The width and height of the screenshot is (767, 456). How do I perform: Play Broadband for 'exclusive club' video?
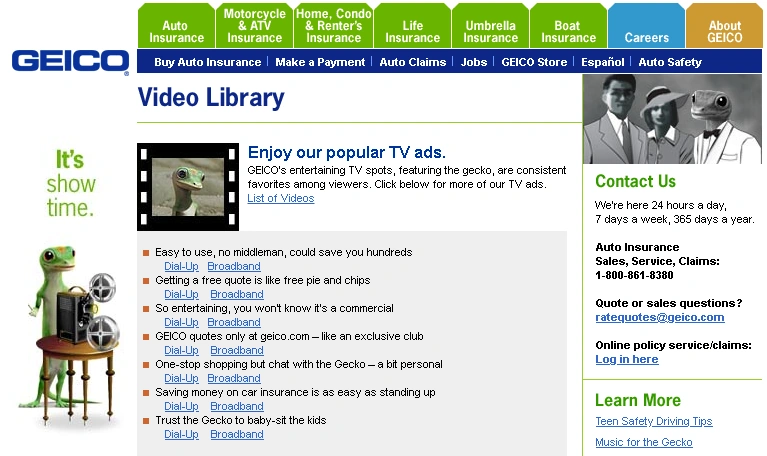point(237,350)
